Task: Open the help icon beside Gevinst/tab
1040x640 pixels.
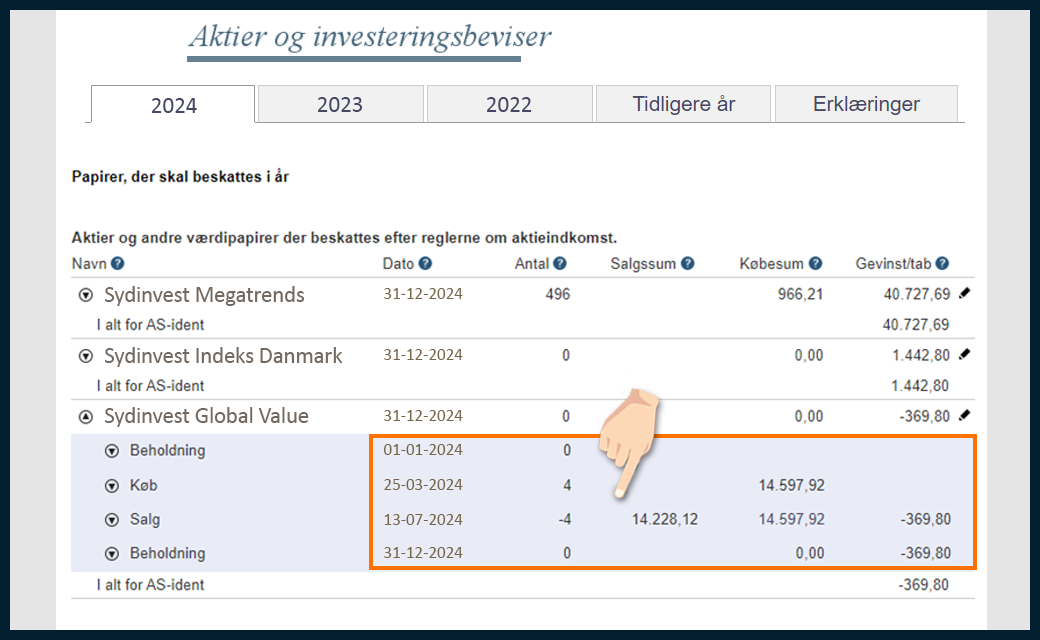Action: pos(942,264)
